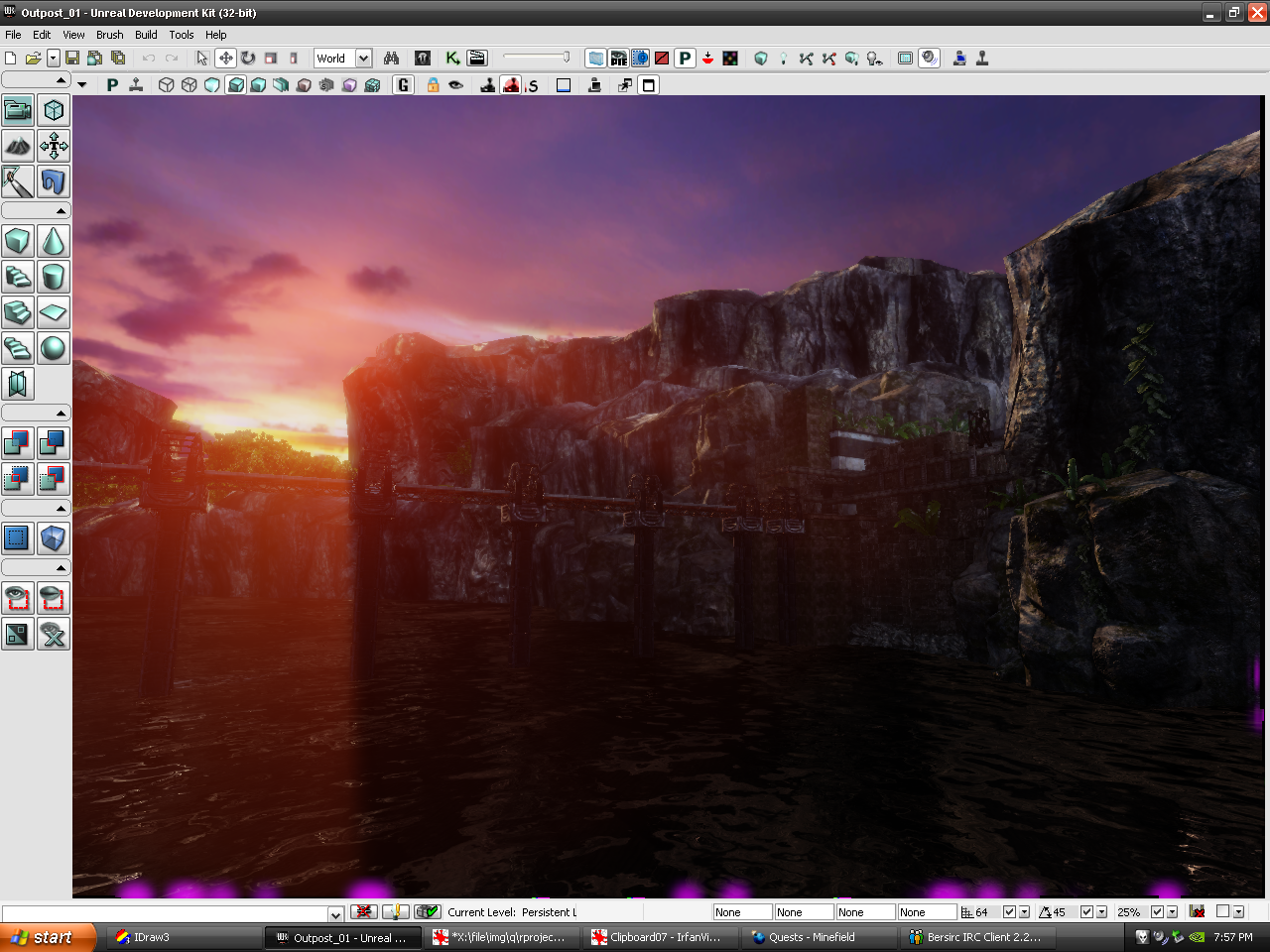Toggle the drag grid snap checkbox
The image size is (1270, 952).
click(1009, 912)
